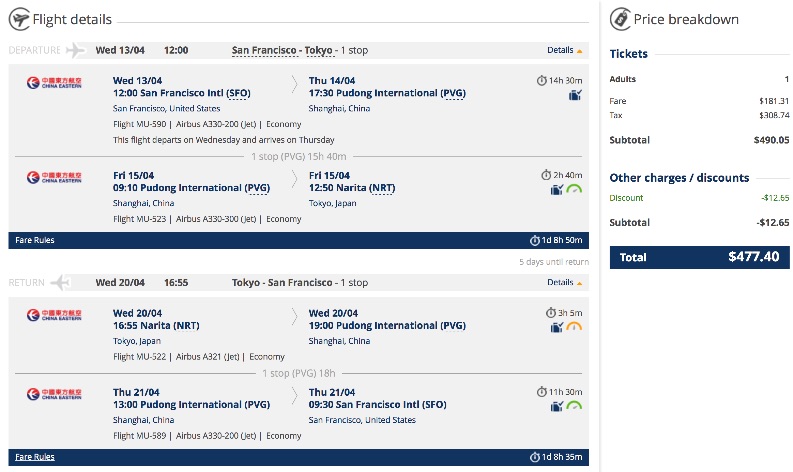Click the Price breakdown tag icon
This screenshot has width=793, height=472.
[620, 19]
